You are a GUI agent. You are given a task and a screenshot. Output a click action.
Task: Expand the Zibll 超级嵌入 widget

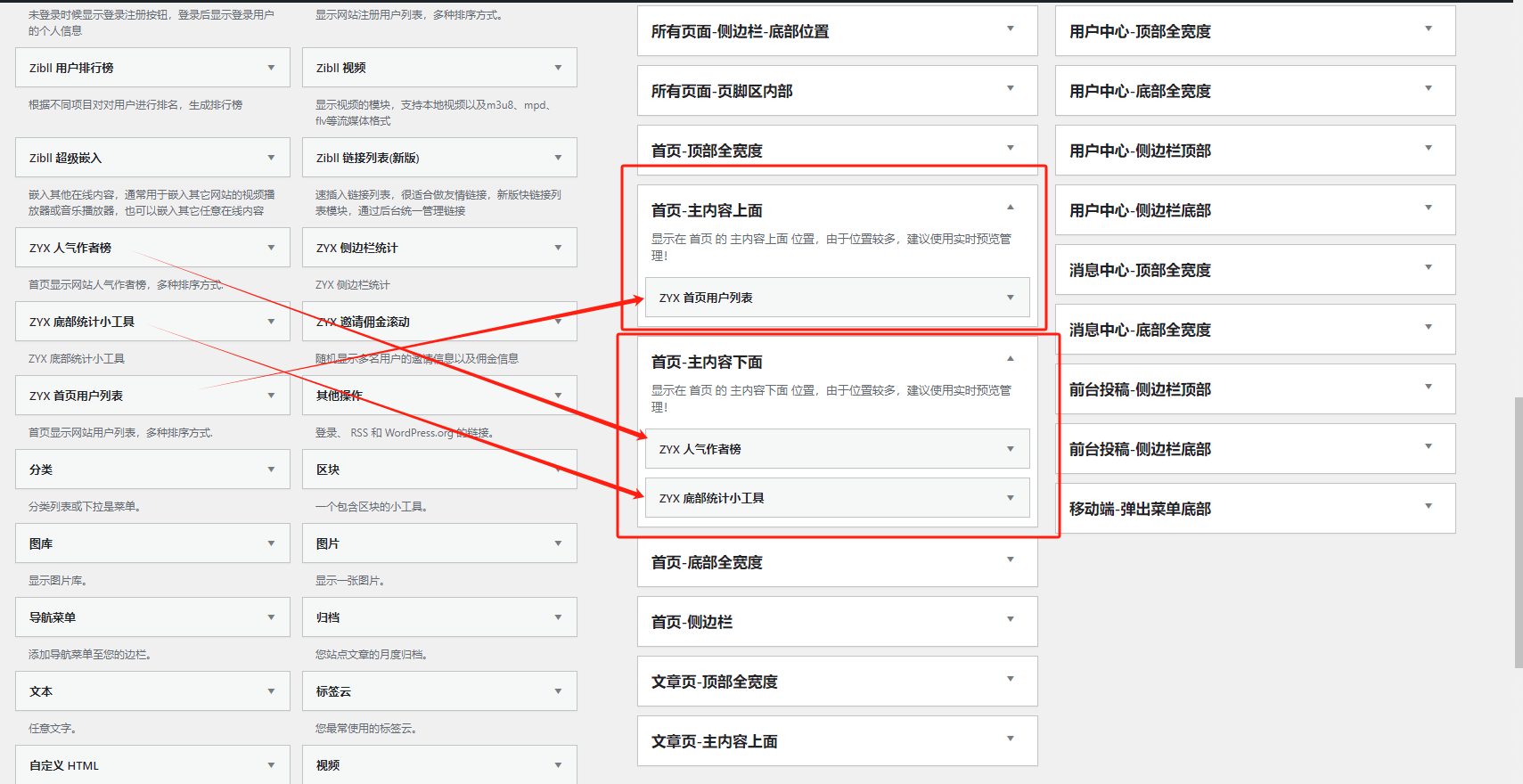(271, 158)
